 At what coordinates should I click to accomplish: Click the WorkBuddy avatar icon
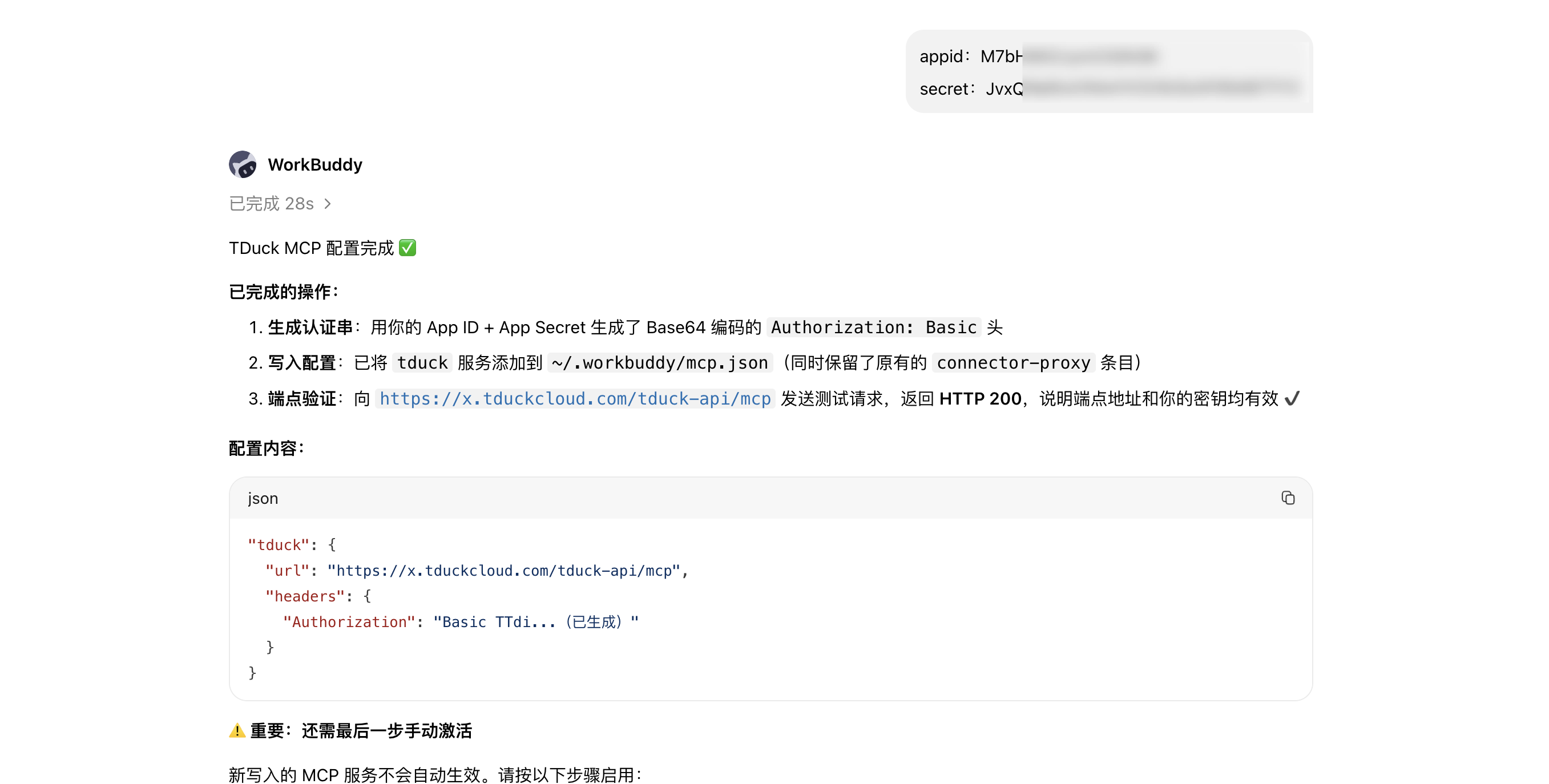pos(243,164)
